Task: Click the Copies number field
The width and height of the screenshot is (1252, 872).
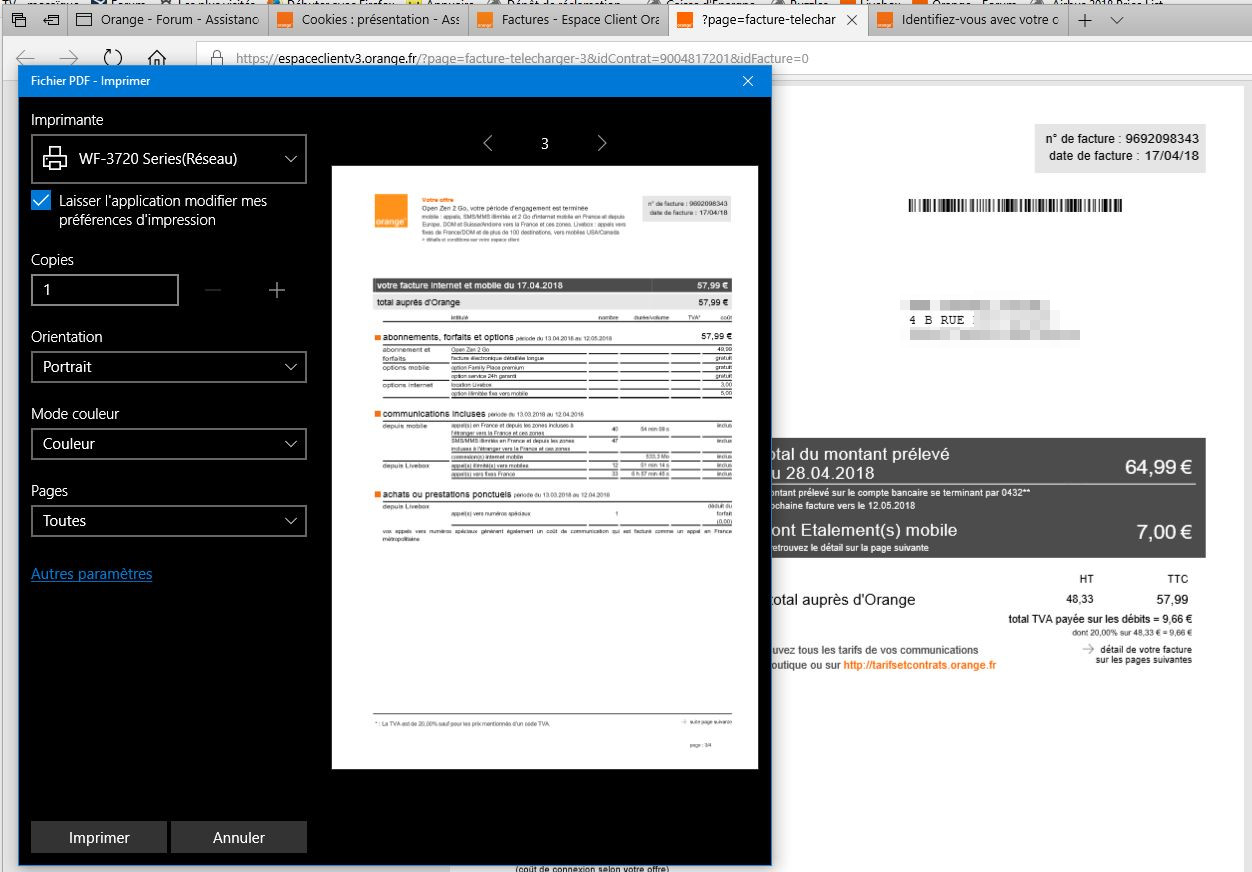Action: coord(105,290)
